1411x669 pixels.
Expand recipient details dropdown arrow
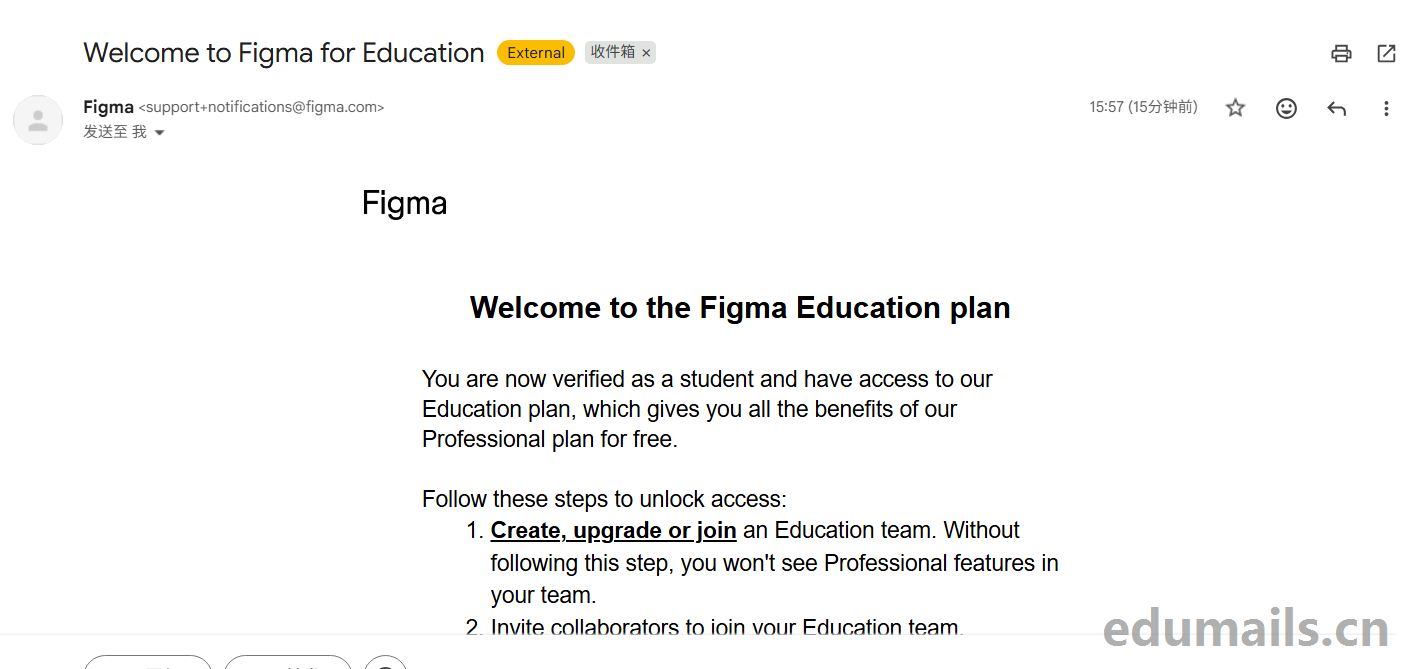coord(159,133)
